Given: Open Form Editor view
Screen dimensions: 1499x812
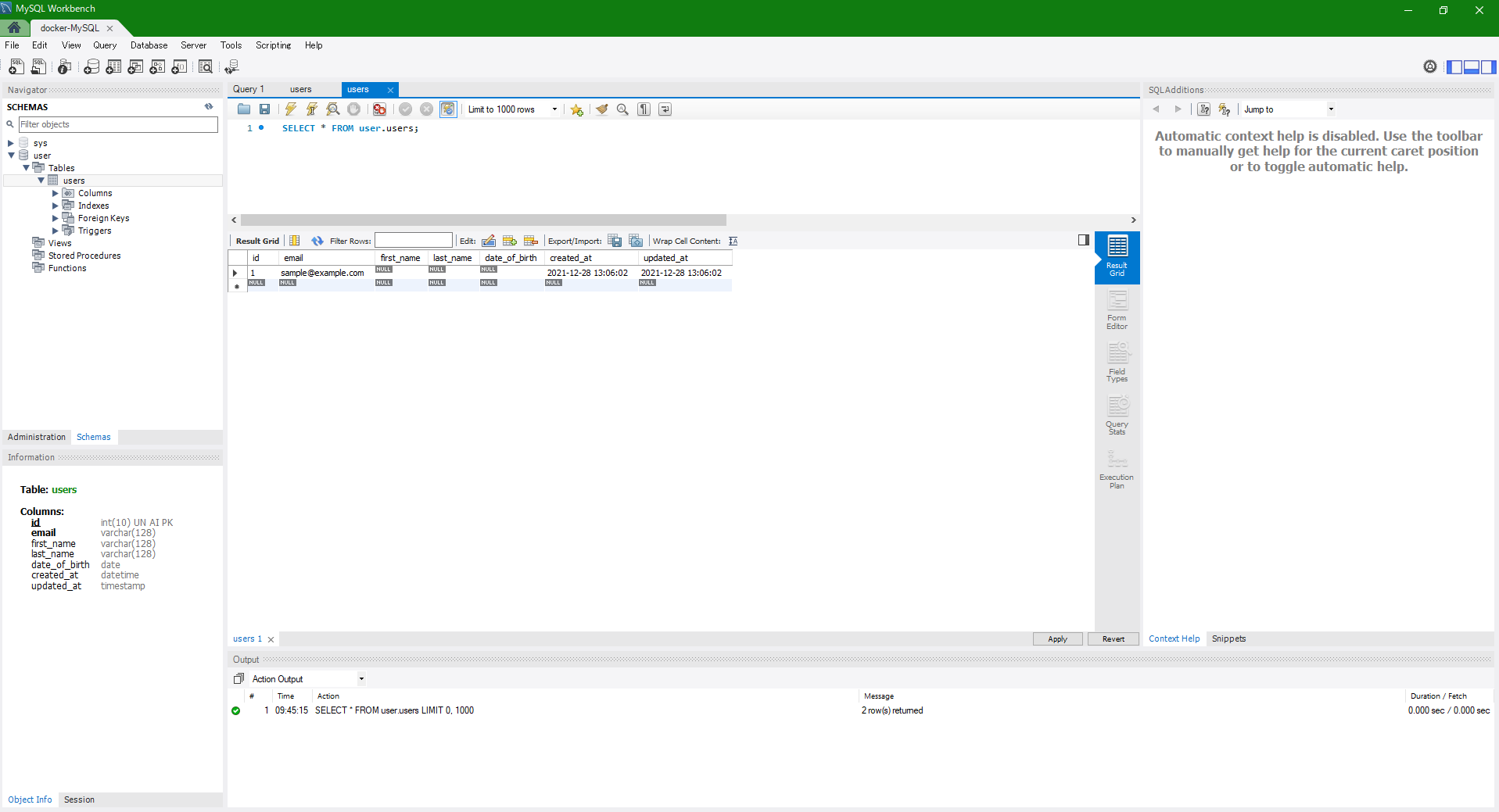Looking at the screenshot, I should coord(1117,310).
